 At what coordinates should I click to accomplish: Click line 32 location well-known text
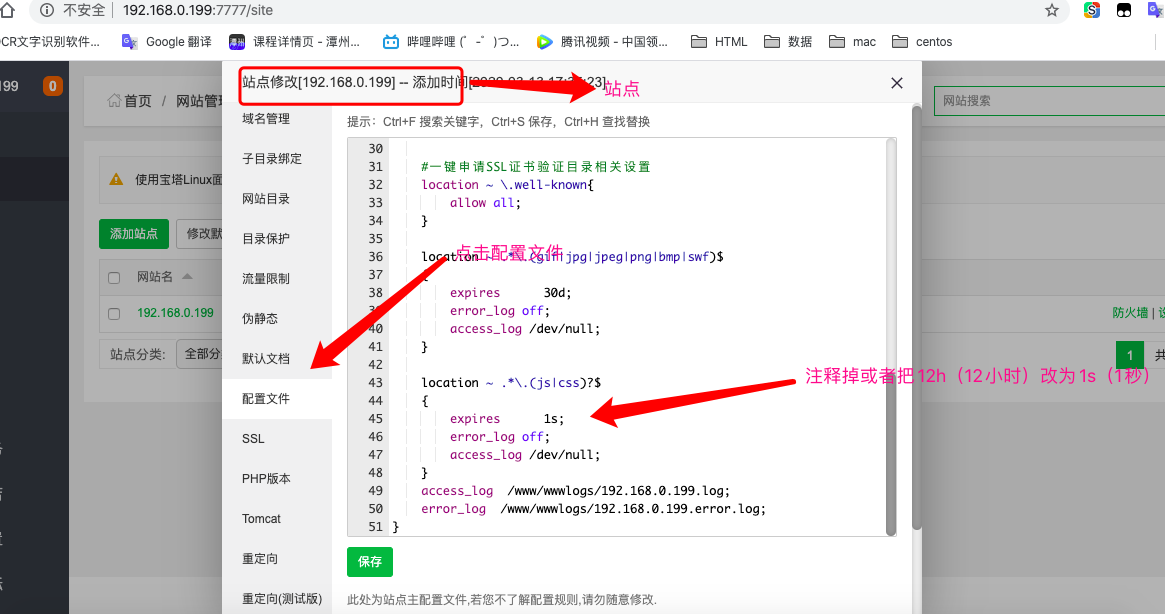click(x=507, y=185)
